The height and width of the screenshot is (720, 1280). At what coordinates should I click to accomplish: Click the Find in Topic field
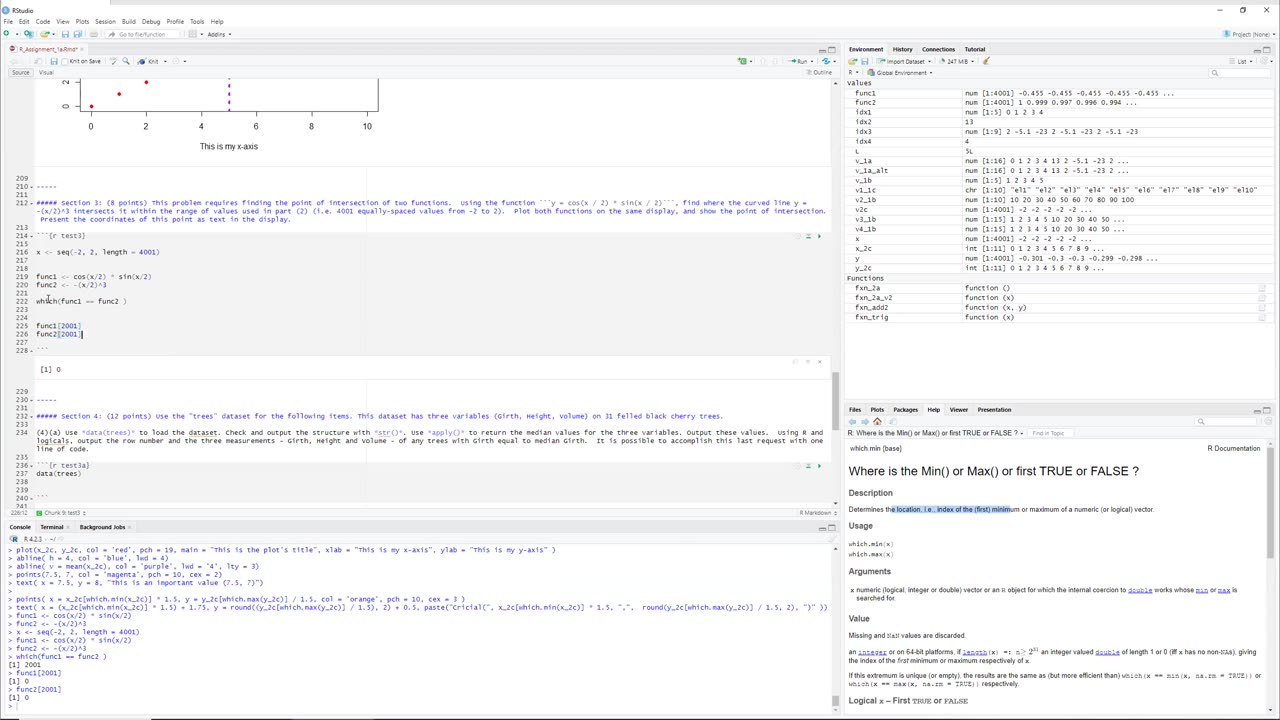coord(1052,433)
